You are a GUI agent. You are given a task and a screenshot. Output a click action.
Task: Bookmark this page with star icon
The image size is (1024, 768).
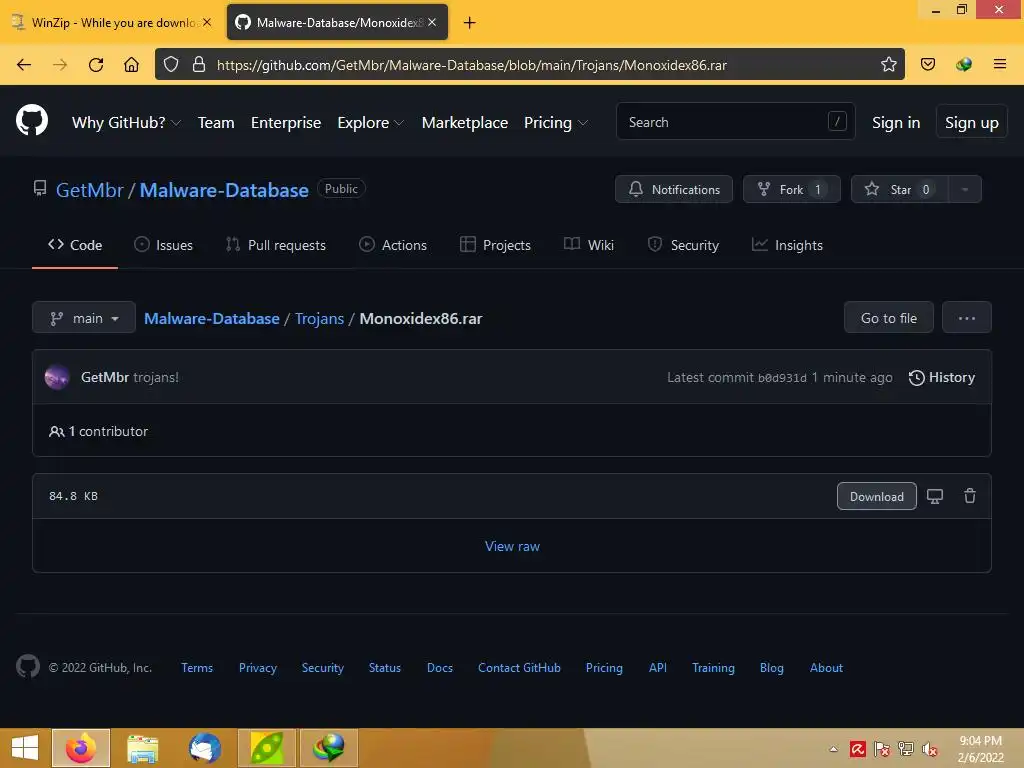click(888, 64)
